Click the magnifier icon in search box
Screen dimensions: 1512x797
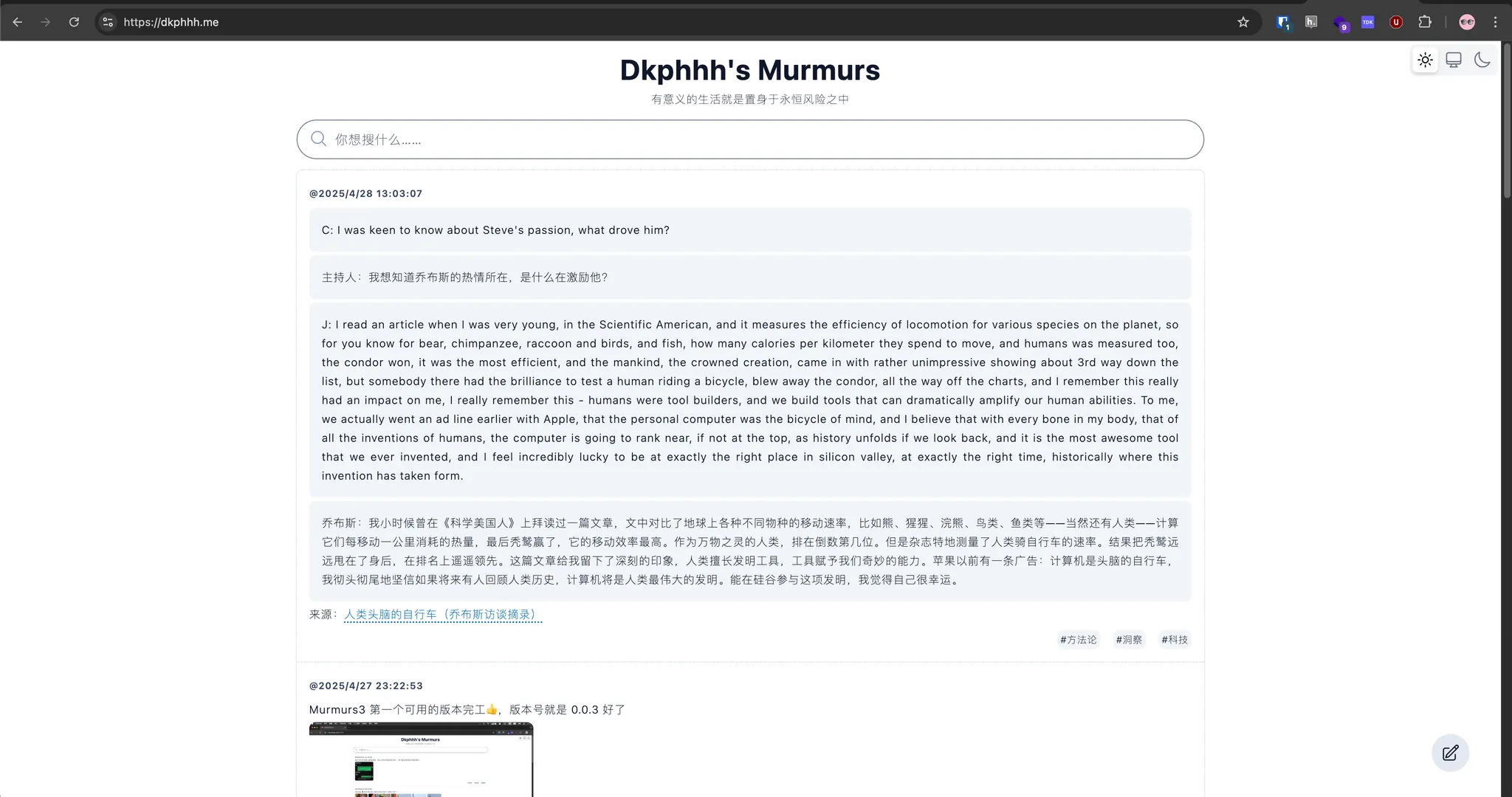point(318,139)
